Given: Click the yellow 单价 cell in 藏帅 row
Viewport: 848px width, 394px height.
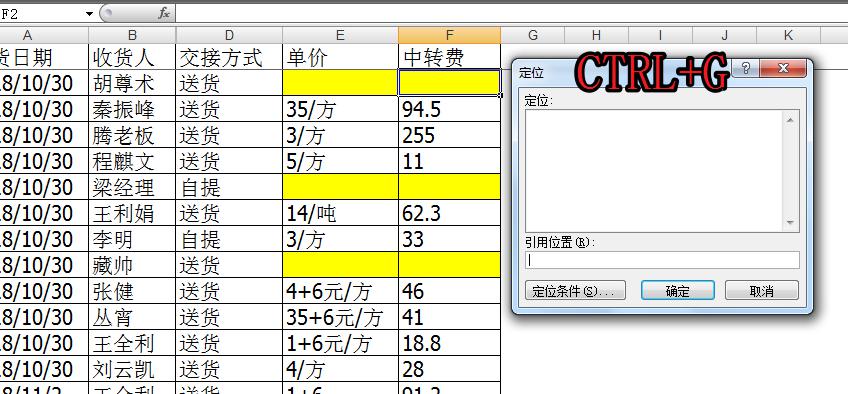Looking at the screenshot, I should click(340, 265).
